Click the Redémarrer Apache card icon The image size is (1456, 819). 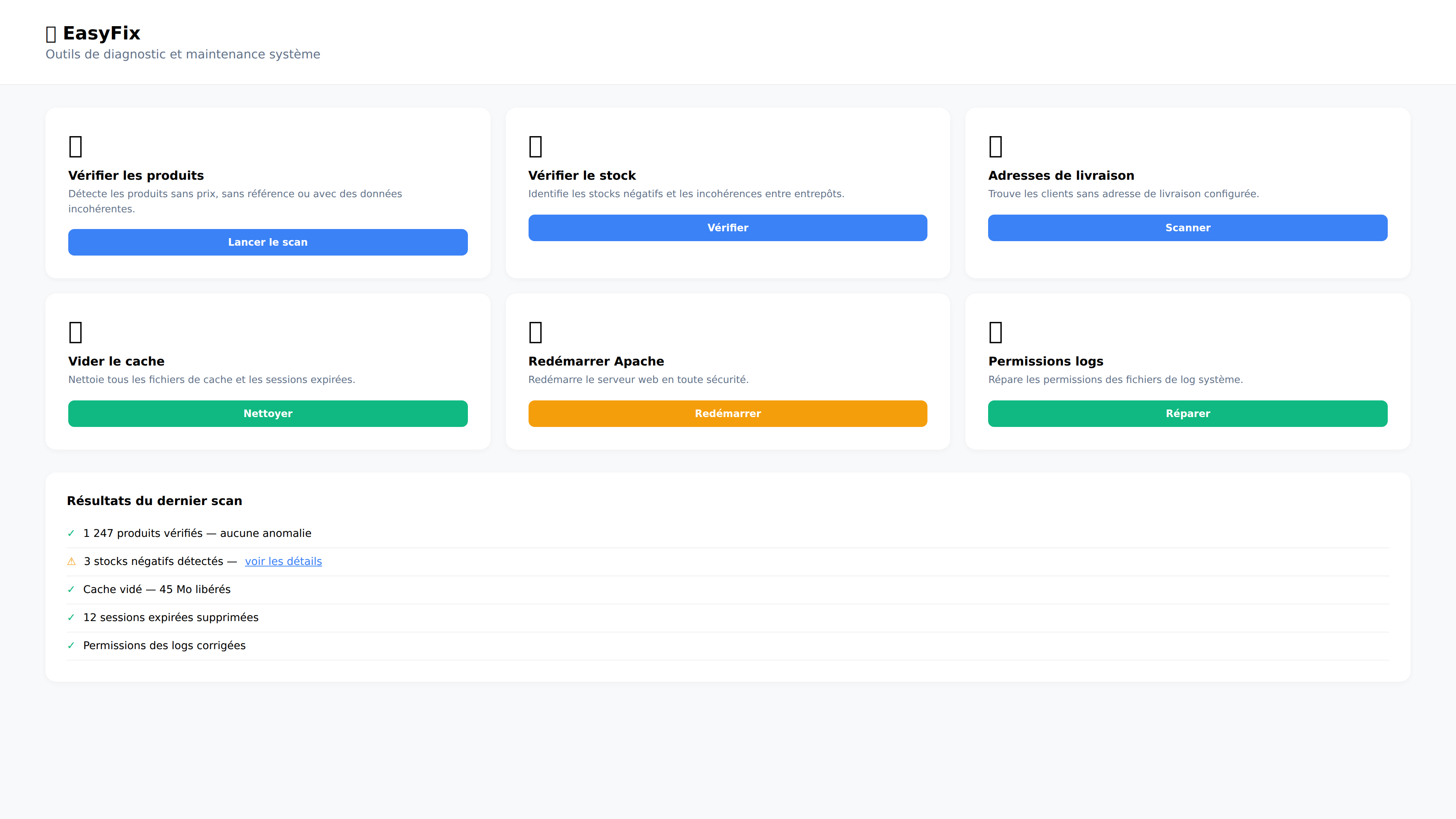pos(535,333)
